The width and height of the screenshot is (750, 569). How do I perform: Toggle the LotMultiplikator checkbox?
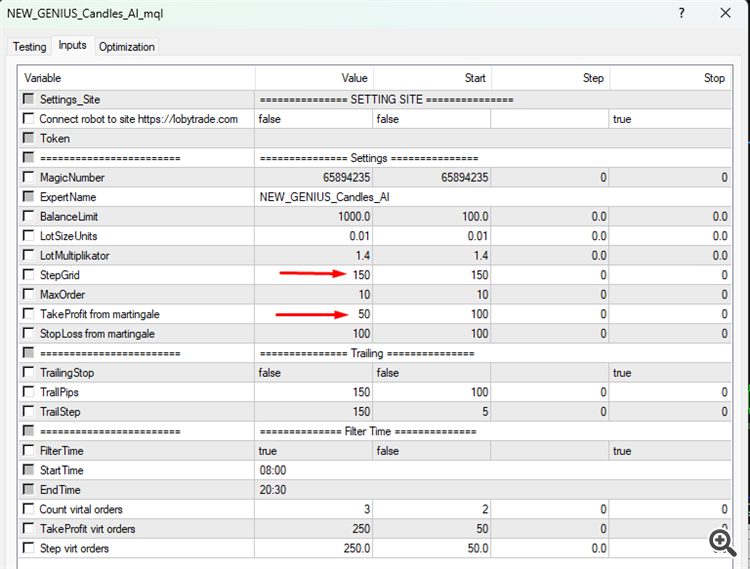pyautogui.click(x=29, y=255)
